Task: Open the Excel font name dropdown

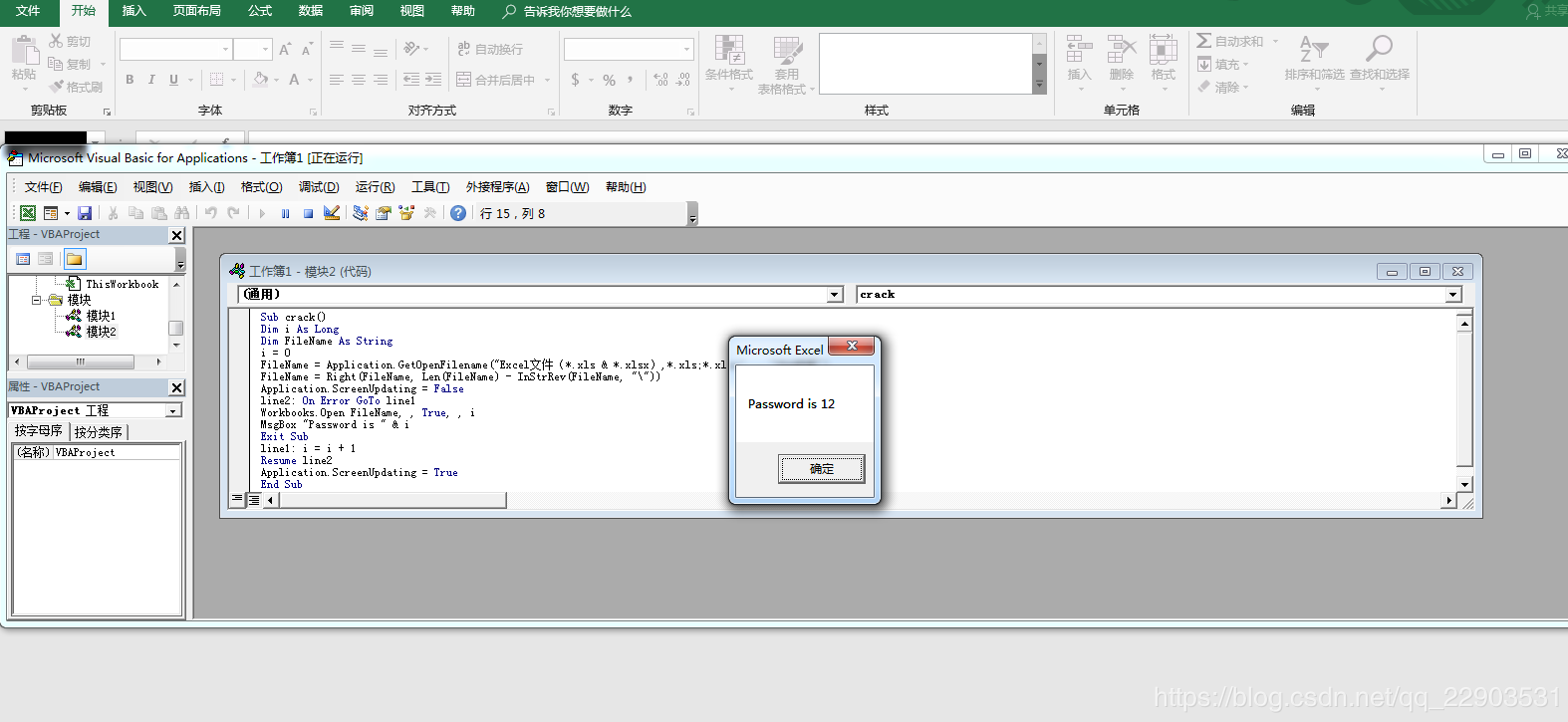Action: 226,49
